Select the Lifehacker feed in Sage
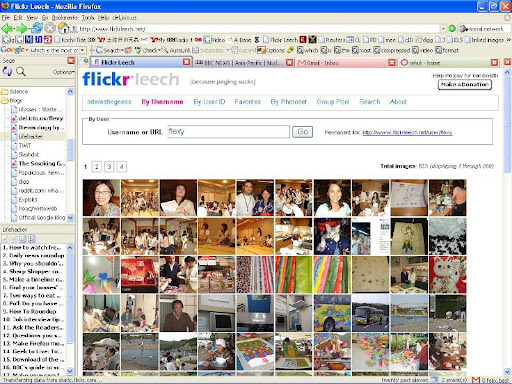This screenshot has height=384, width=512. click(x=31, y=137)
